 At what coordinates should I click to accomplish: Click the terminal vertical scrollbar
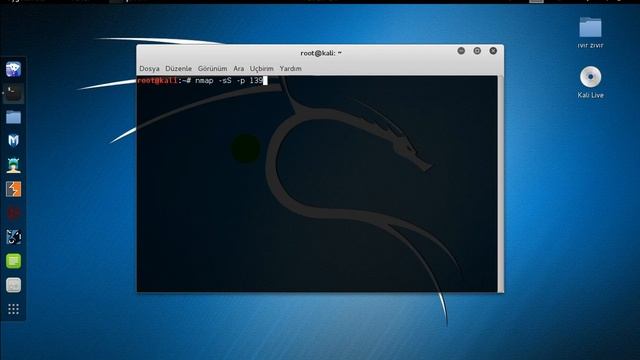click(500, 184)
